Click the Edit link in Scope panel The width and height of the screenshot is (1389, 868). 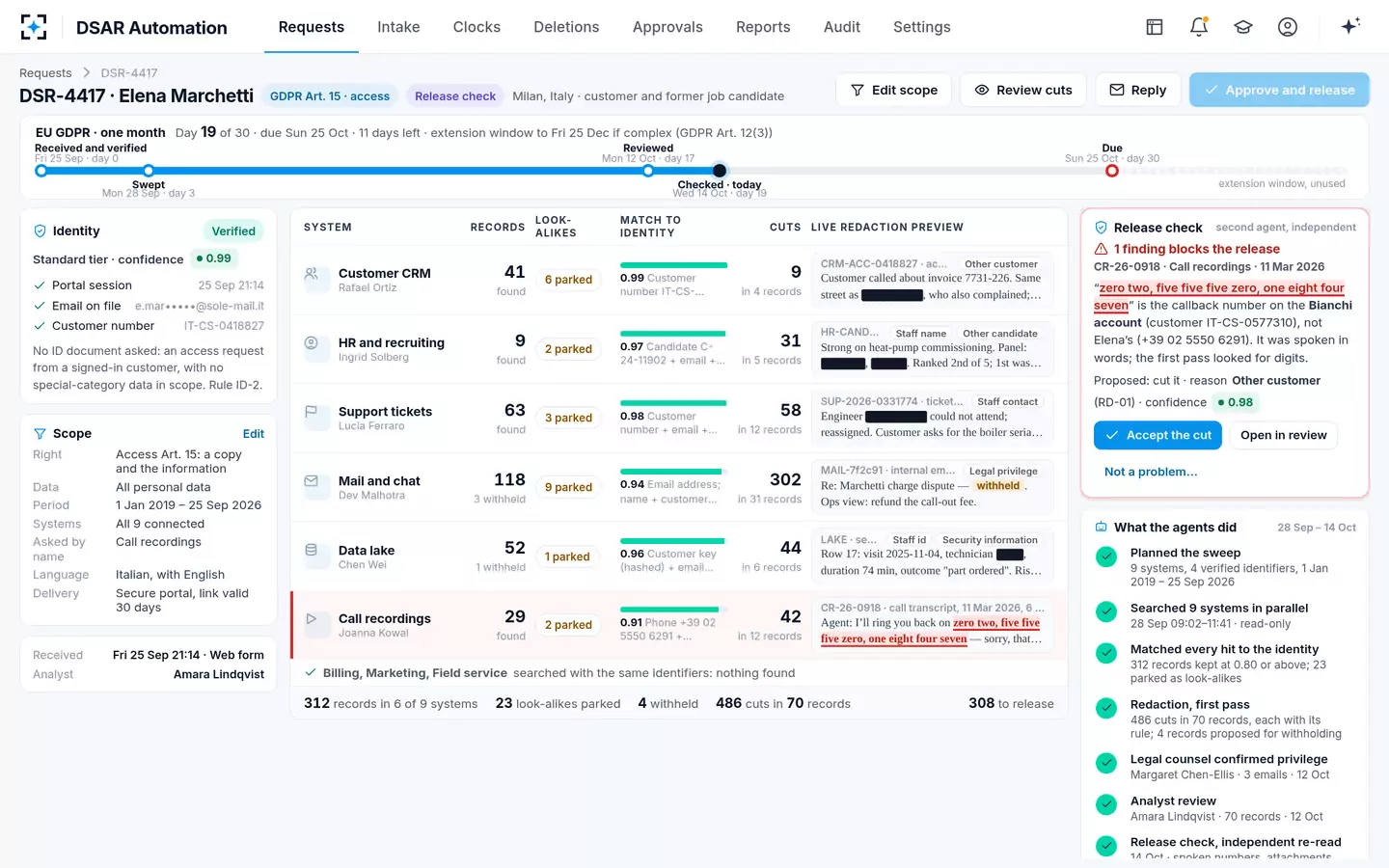pyautogui.click(x=254, y=434)
